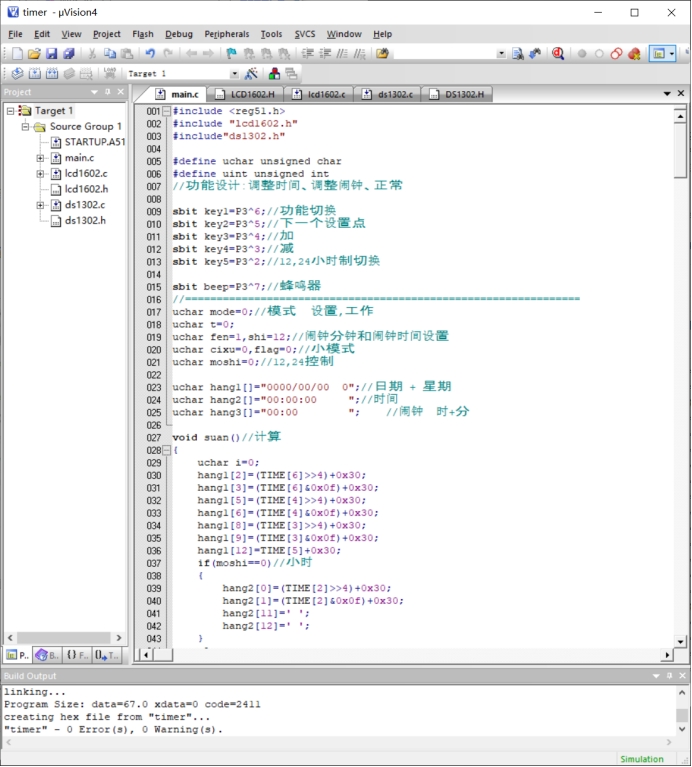Screen dimensions: 692x767
Task: Expand the ds1302.c tree node
Action: click(x=41, y=205)
